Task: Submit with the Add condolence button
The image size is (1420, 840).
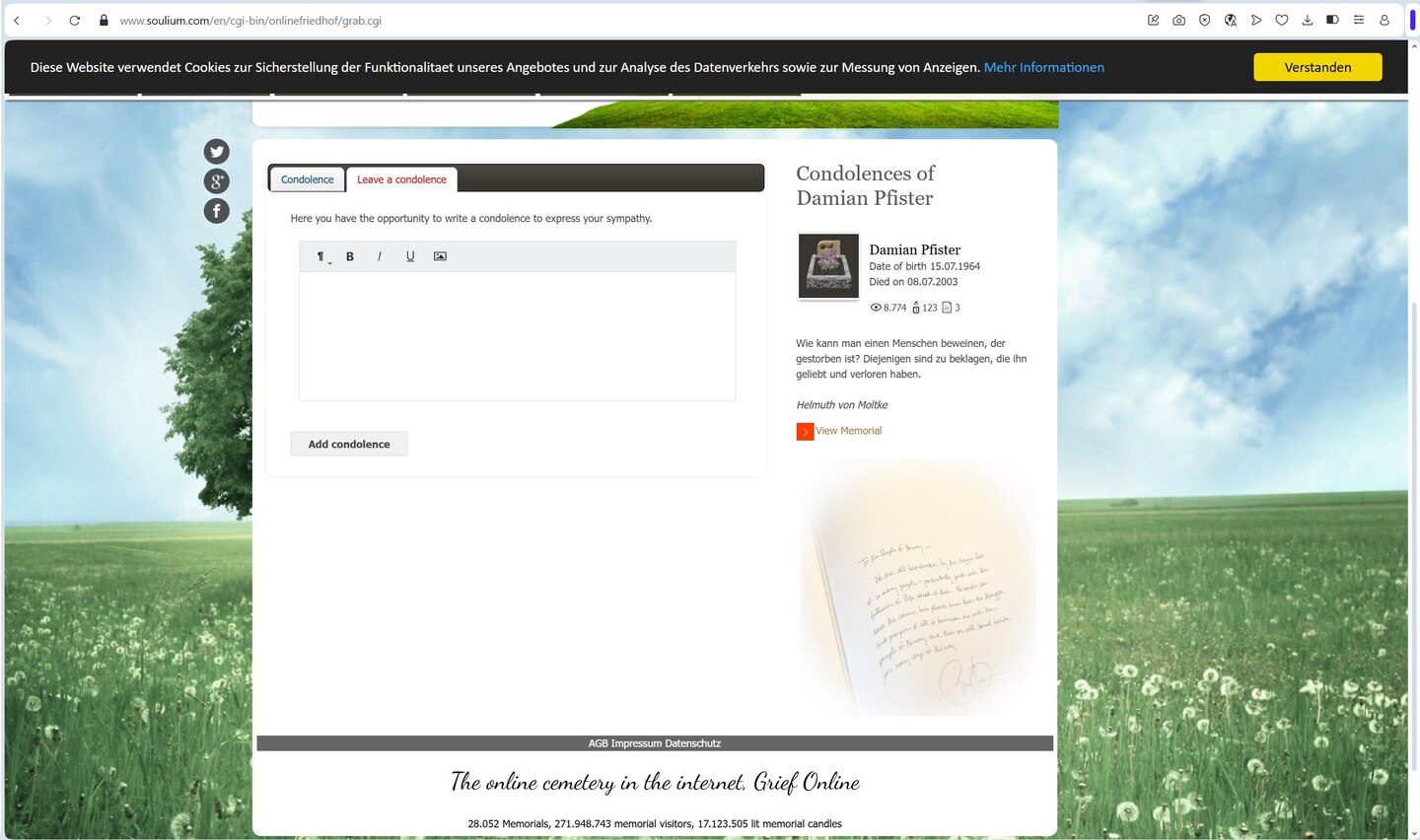Action: click(349, 445)
